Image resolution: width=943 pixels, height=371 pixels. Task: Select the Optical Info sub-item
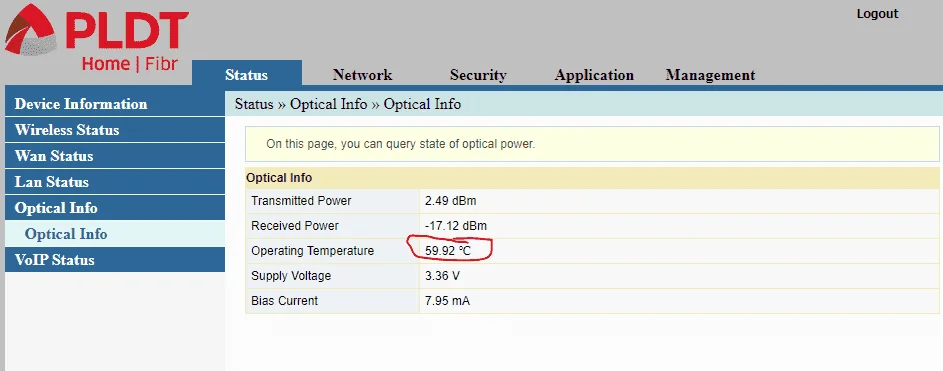point(115,233)
